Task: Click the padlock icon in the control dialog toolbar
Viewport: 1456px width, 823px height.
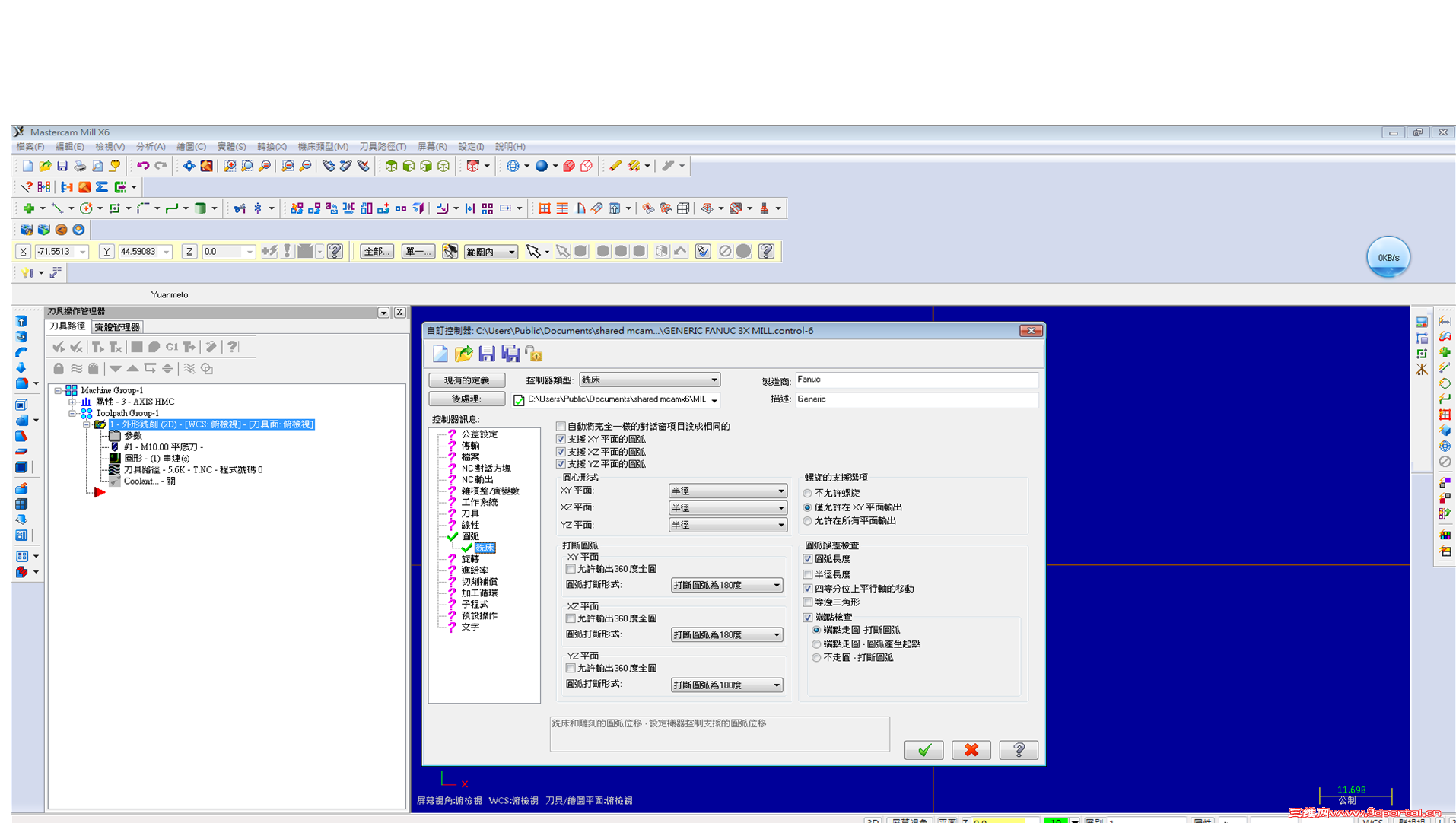Action: 534,354
